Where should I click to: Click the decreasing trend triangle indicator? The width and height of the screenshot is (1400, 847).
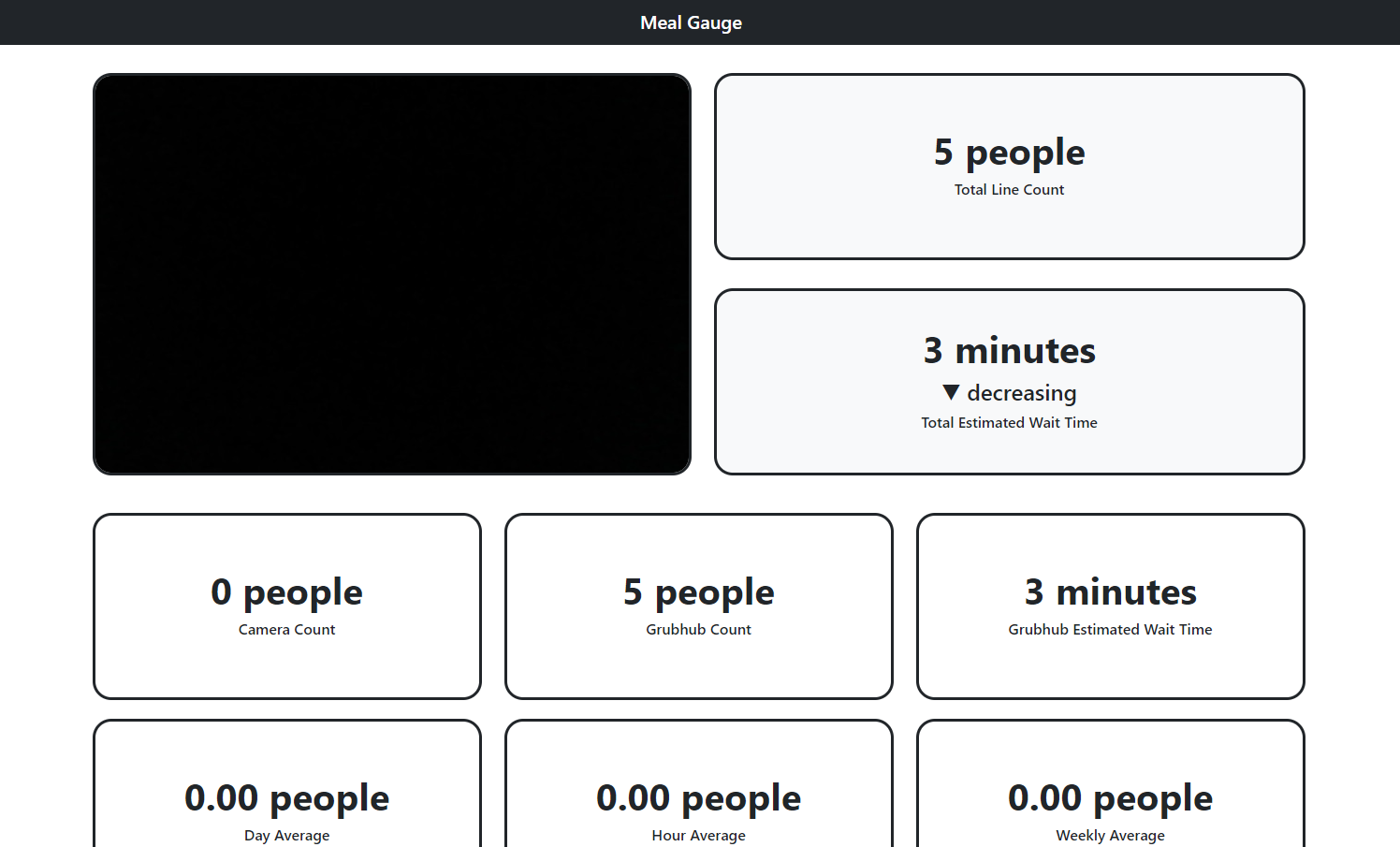click(x=951, y=392)
